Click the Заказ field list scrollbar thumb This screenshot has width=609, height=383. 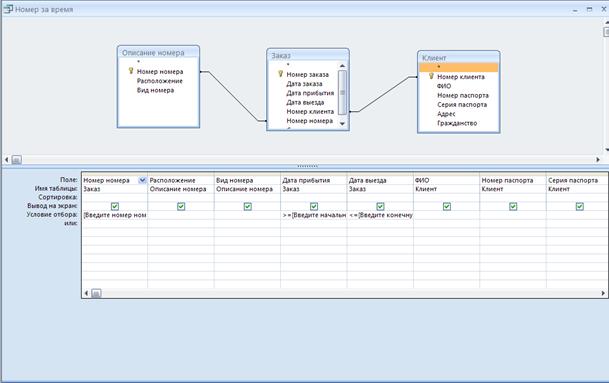[x=342, y=92]
